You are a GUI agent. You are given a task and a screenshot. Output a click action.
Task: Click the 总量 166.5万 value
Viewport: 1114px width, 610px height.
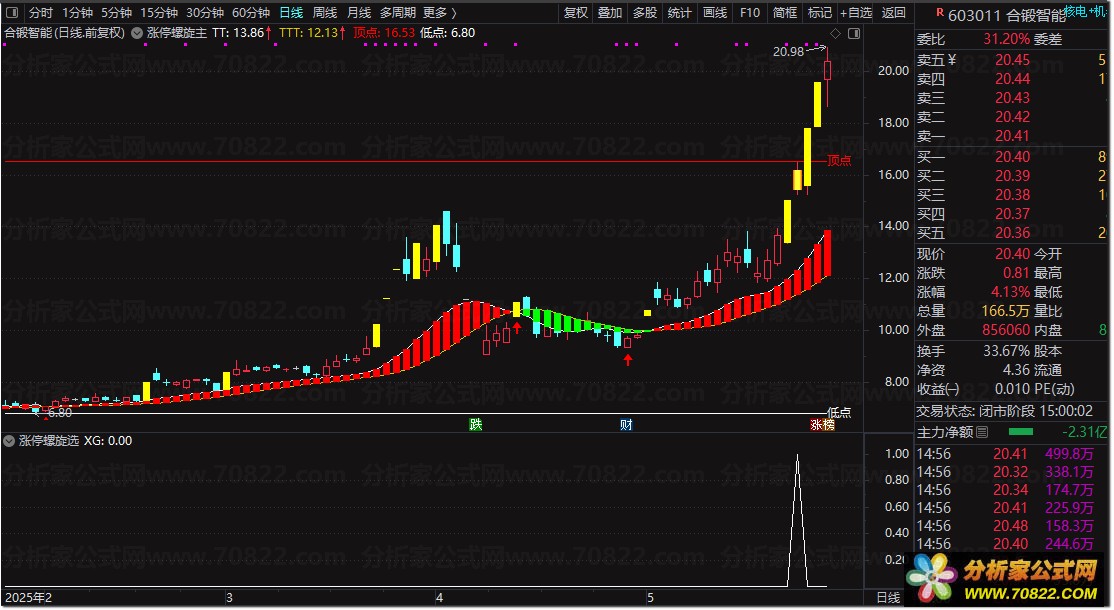click(x=1005, y=311)
